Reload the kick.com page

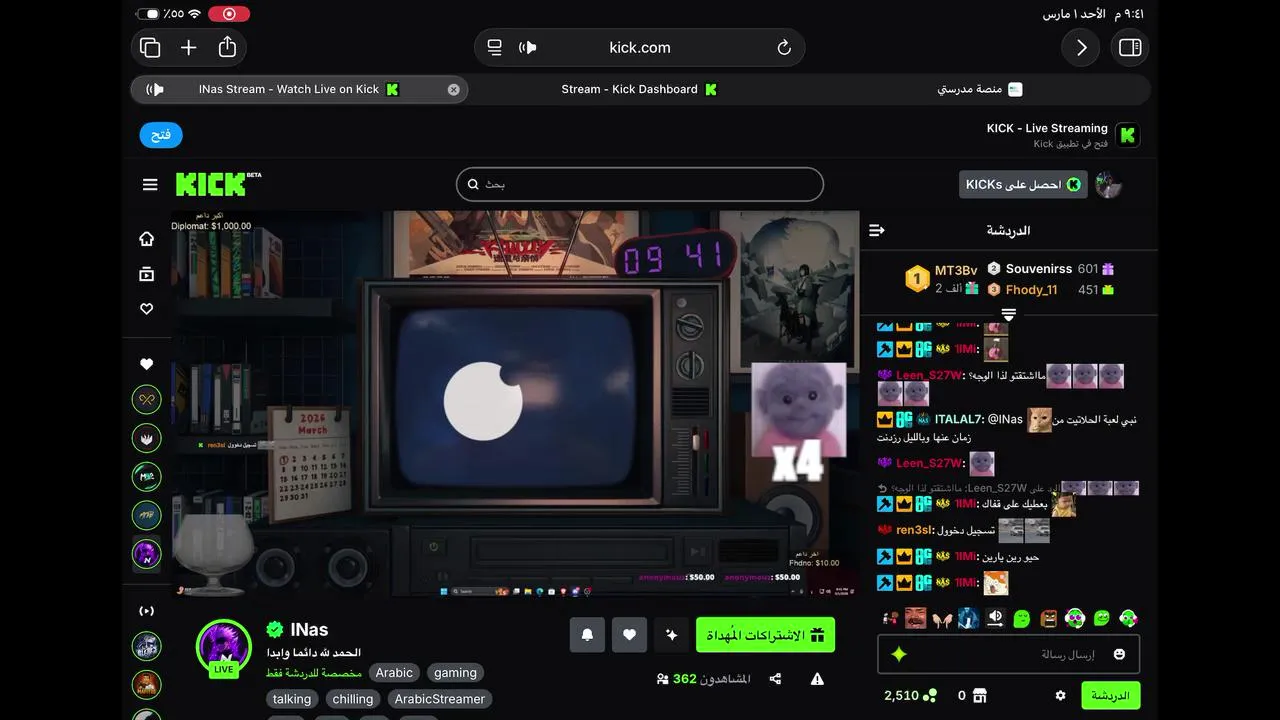point(784,47)
